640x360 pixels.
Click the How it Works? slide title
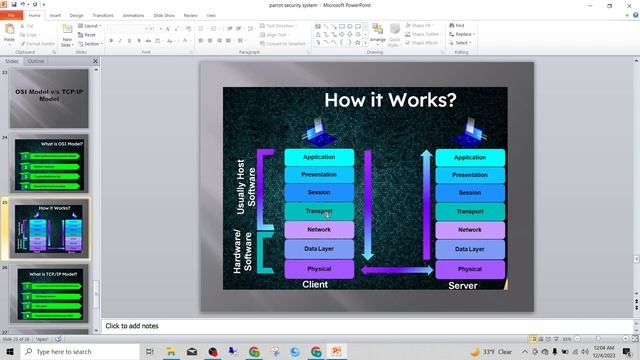(390, 100)
